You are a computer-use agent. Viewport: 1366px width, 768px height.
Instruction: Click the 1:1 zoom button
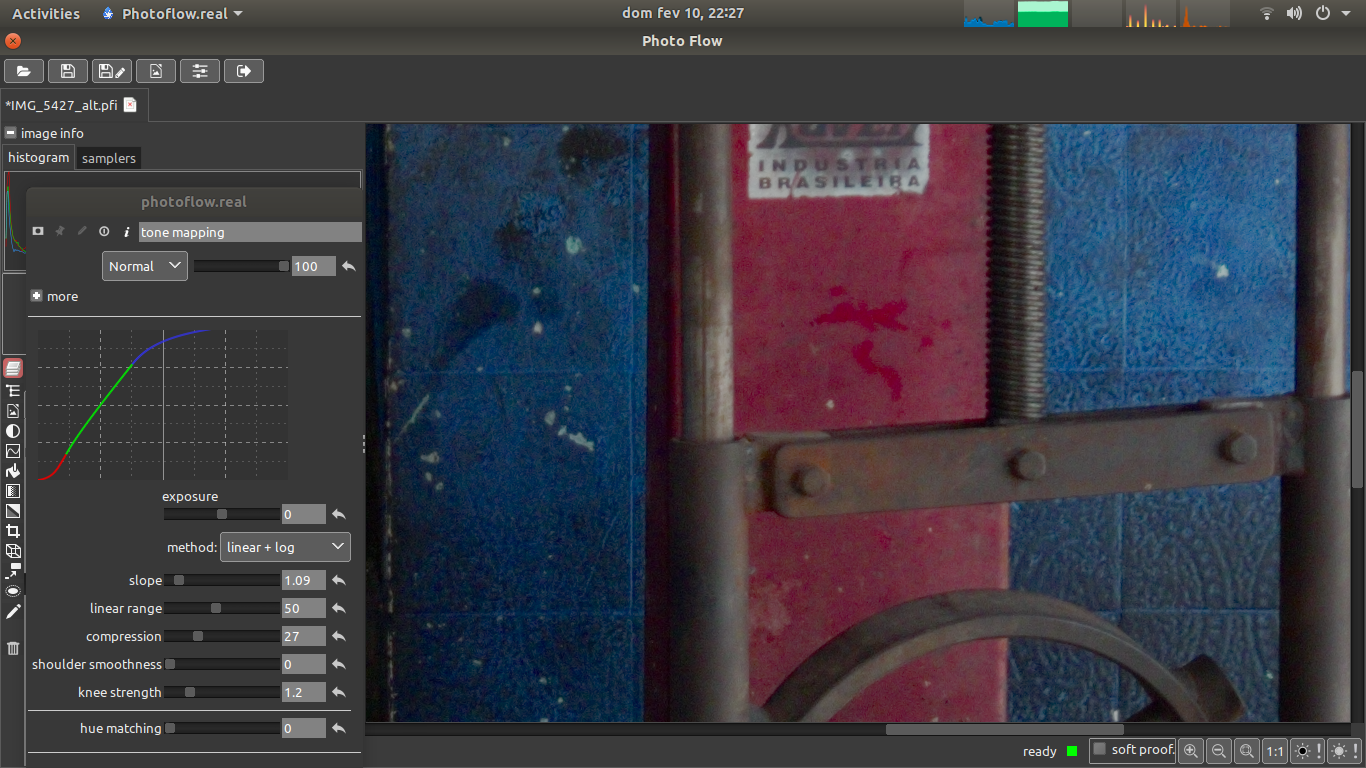pos(1274,751)
